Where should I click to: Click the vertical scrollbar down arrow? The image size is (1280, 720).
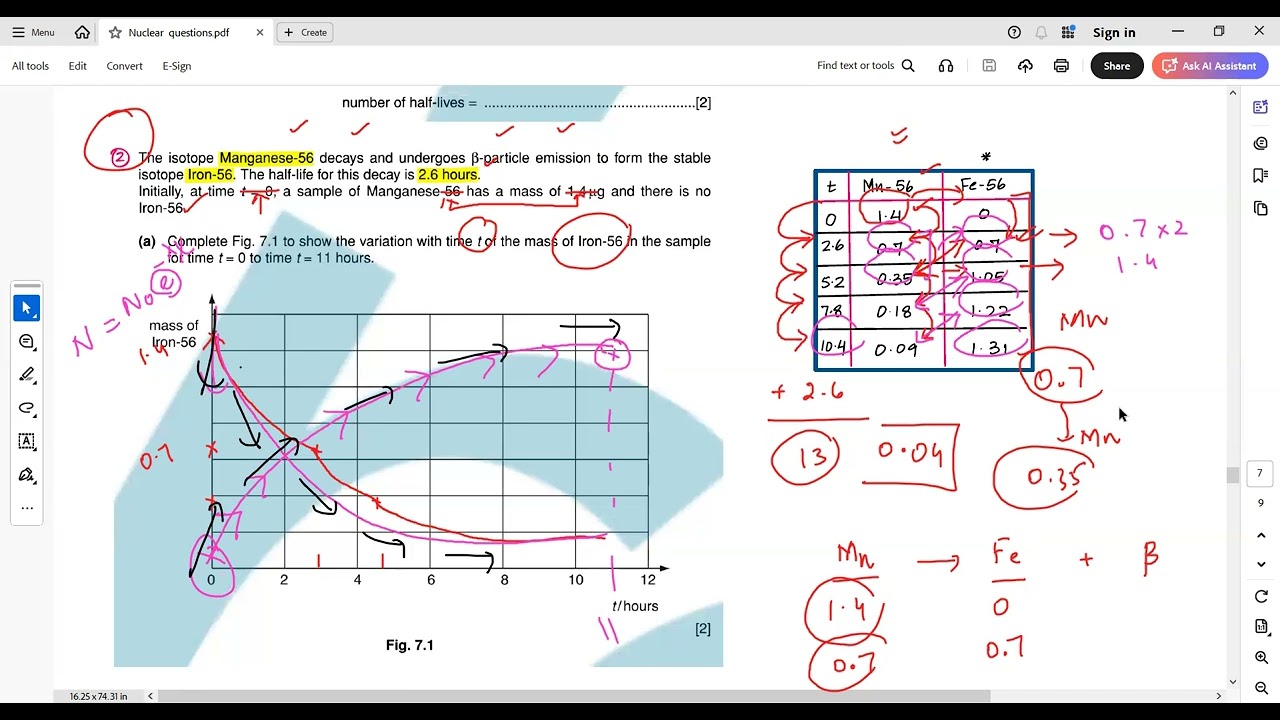click(1233, 682)
